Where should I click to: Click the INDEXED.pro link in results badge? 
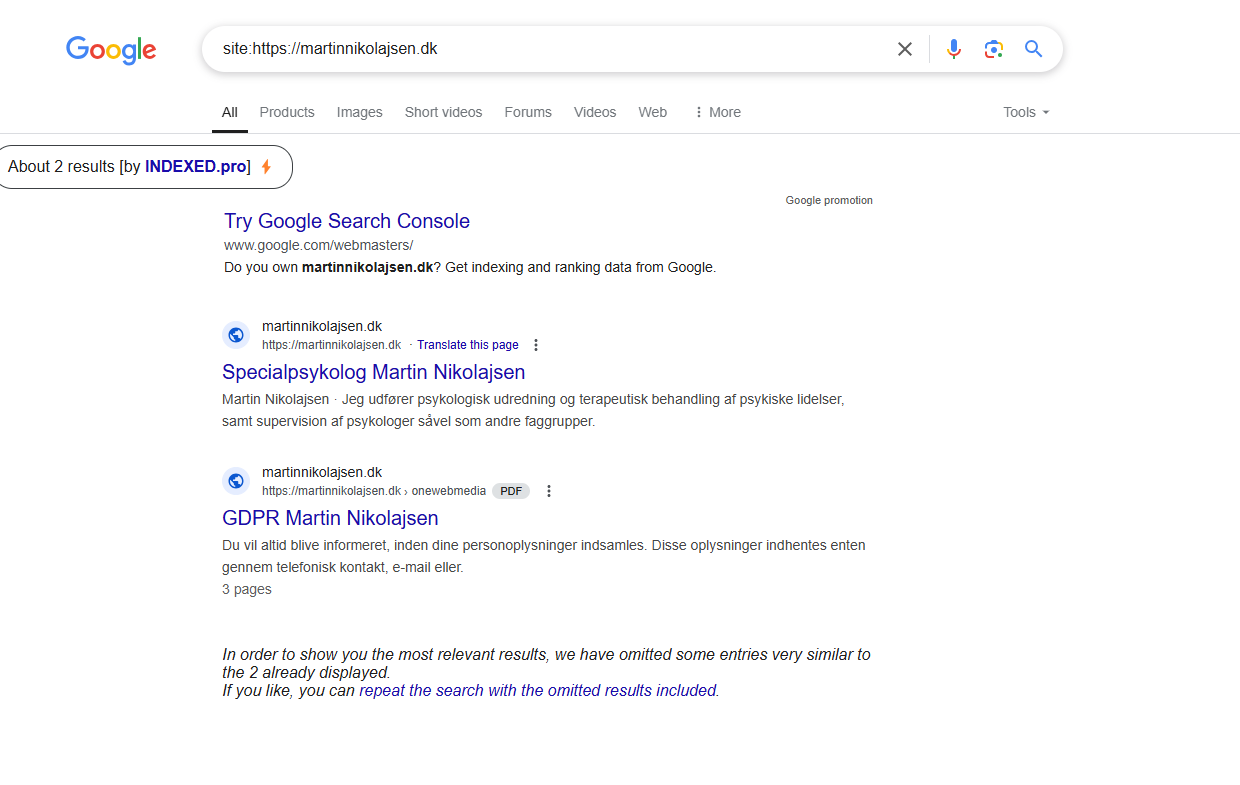point(196,167)
